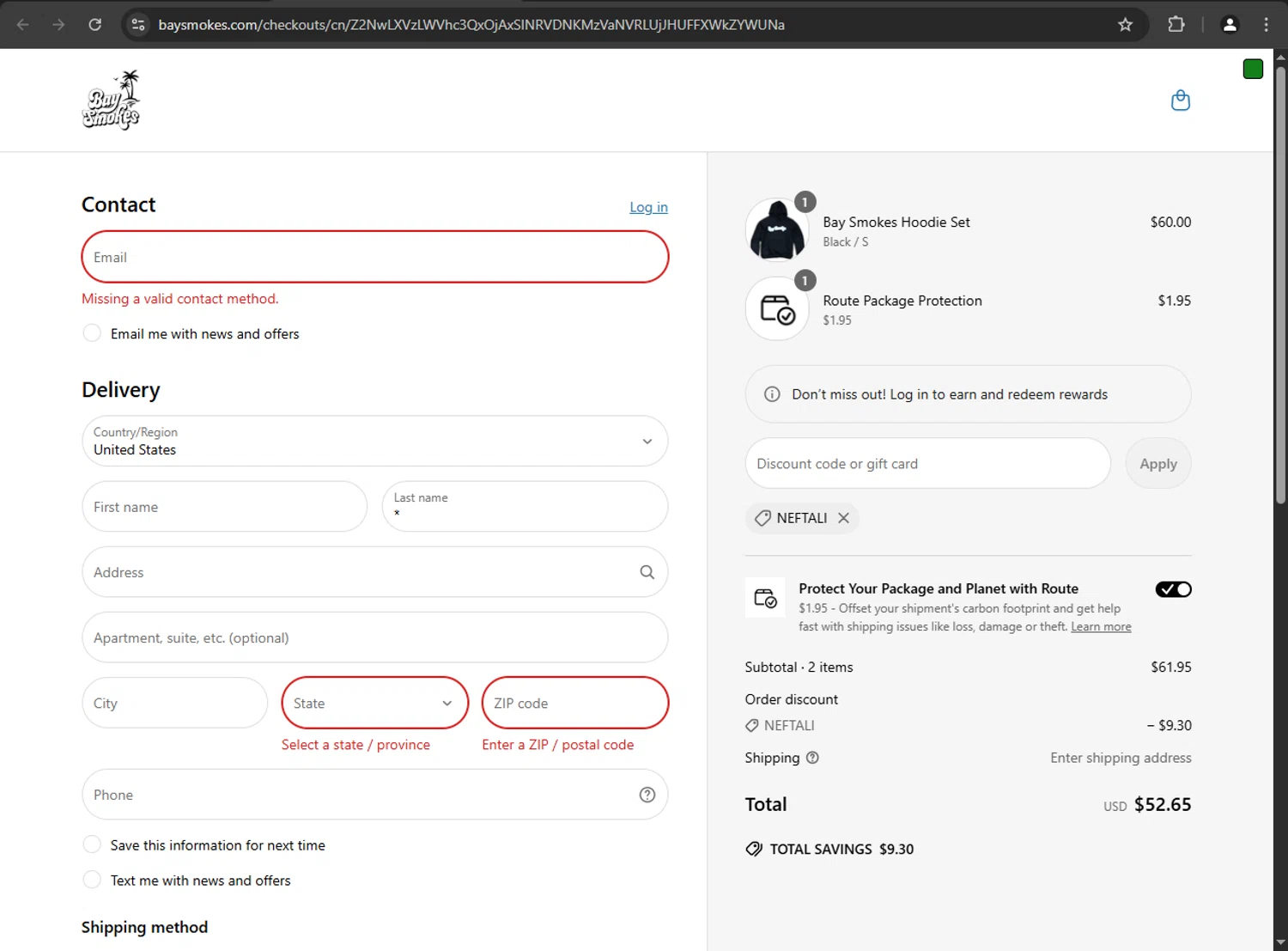Viewport: 1288px width, 951px height.
Task: Click the shipping info question icon
Action: (812, 758)
